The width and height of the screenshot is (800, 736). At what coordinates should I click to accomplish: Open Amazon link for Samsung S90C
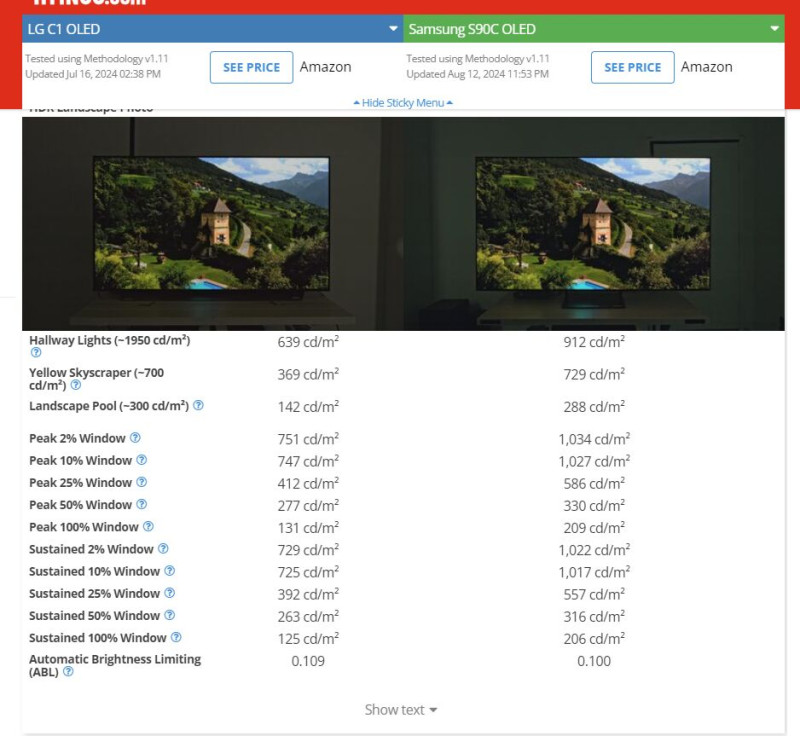click(x=707, y=67)
